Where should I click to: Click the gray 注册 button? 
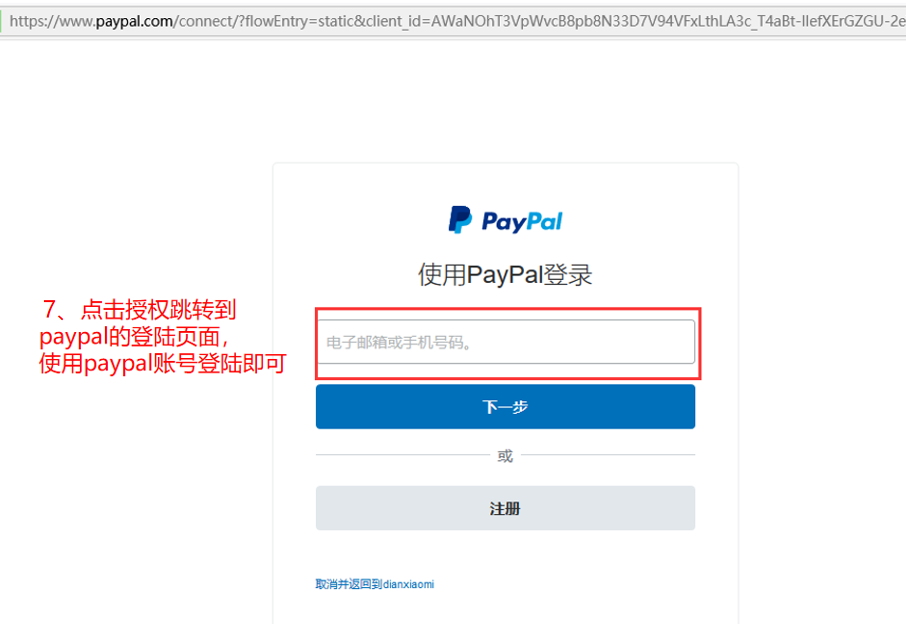click(505, 508)
